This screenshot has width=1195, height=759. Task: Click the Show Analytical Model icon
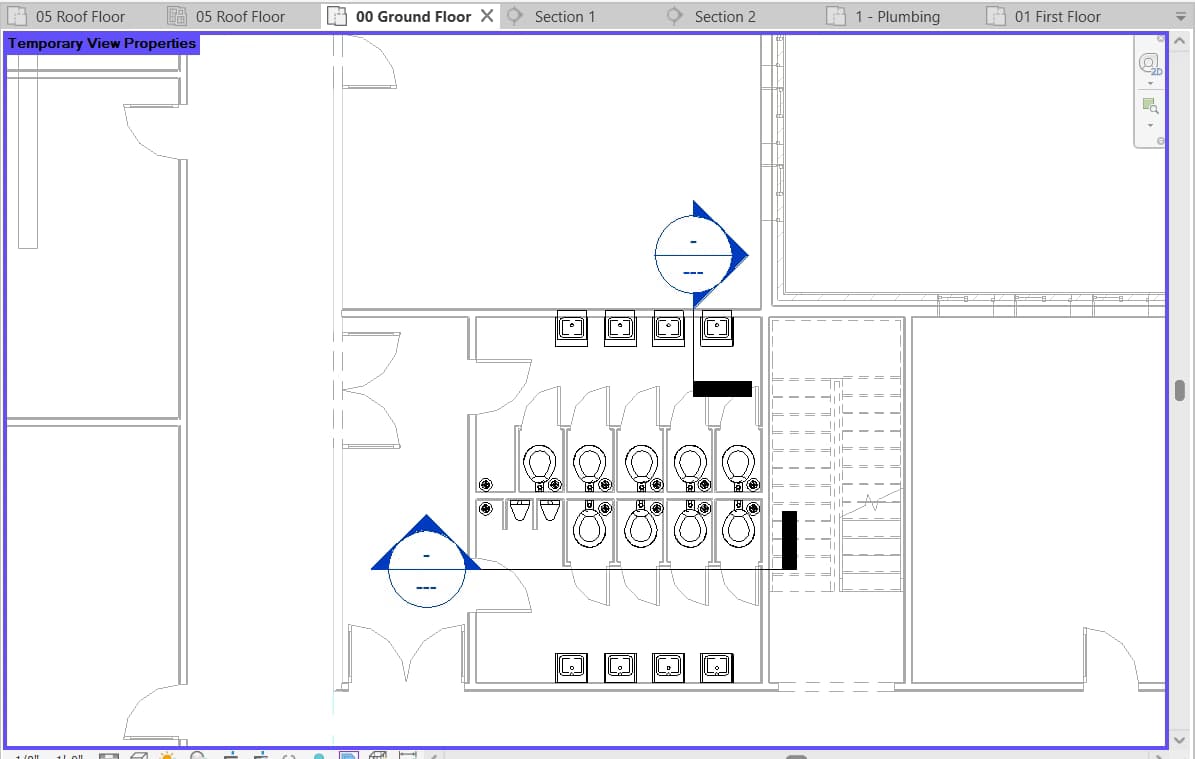379,755
